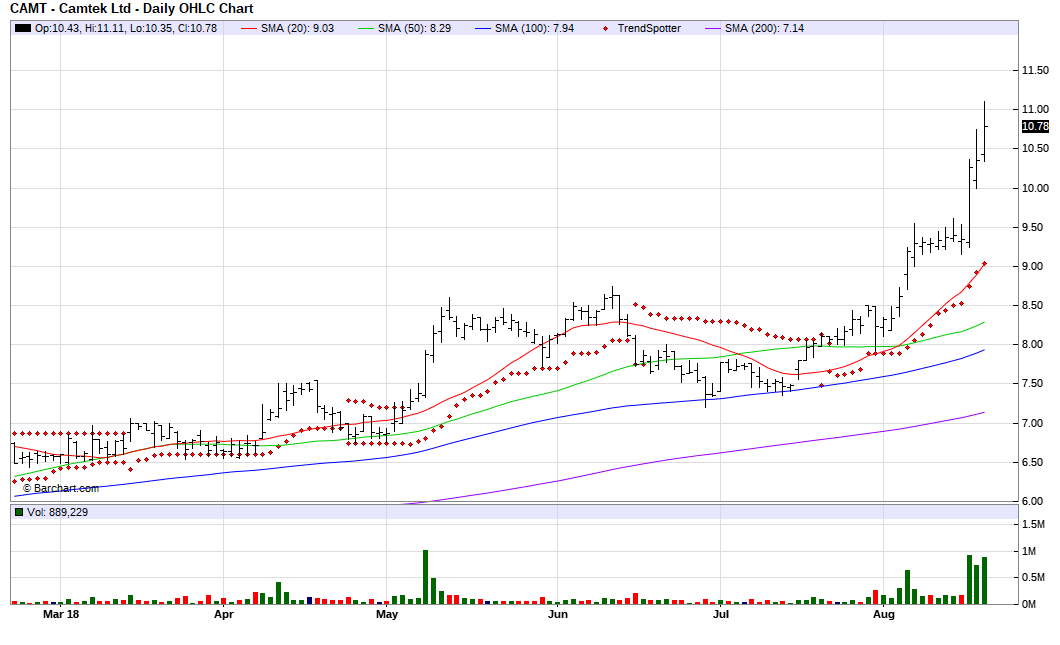Click the 10.00 price axis label
Viewport: 1060px width, 645px height.
1035,188
